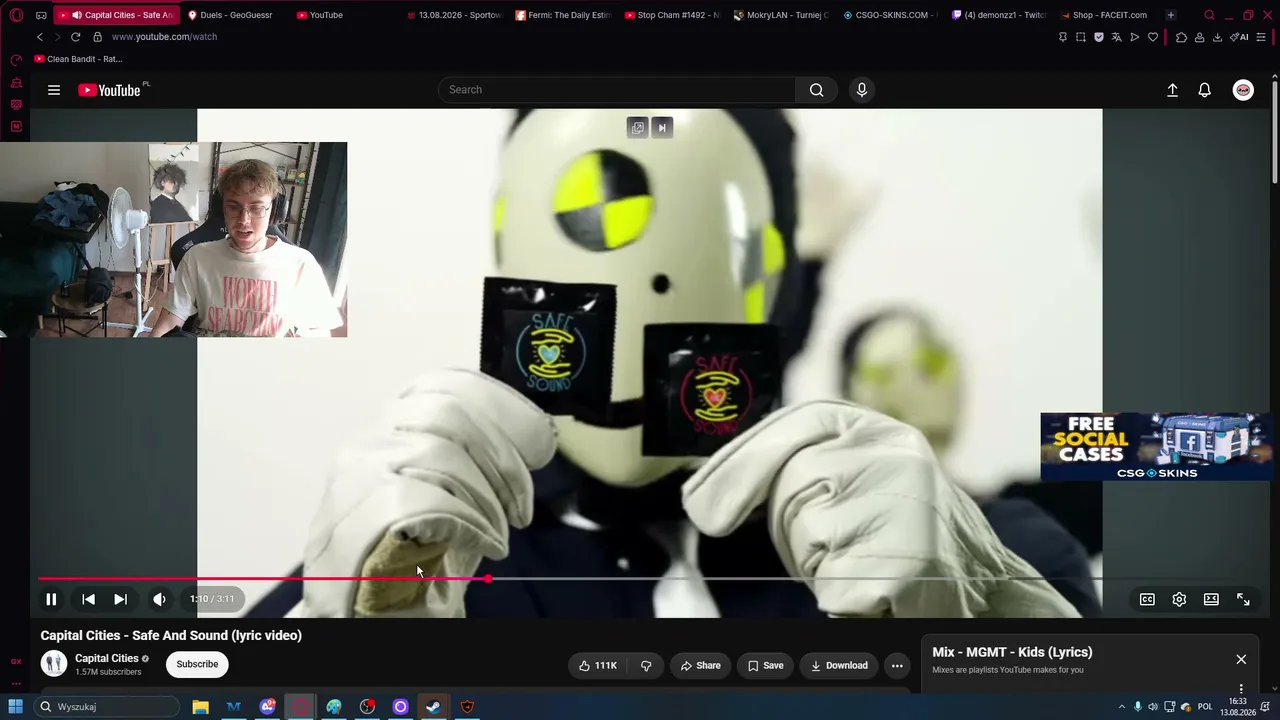This screenshot has width=1280, height=720.
Task: Switch to the demonzz1 Twitch tab
Action: click(x=999, y=15)
